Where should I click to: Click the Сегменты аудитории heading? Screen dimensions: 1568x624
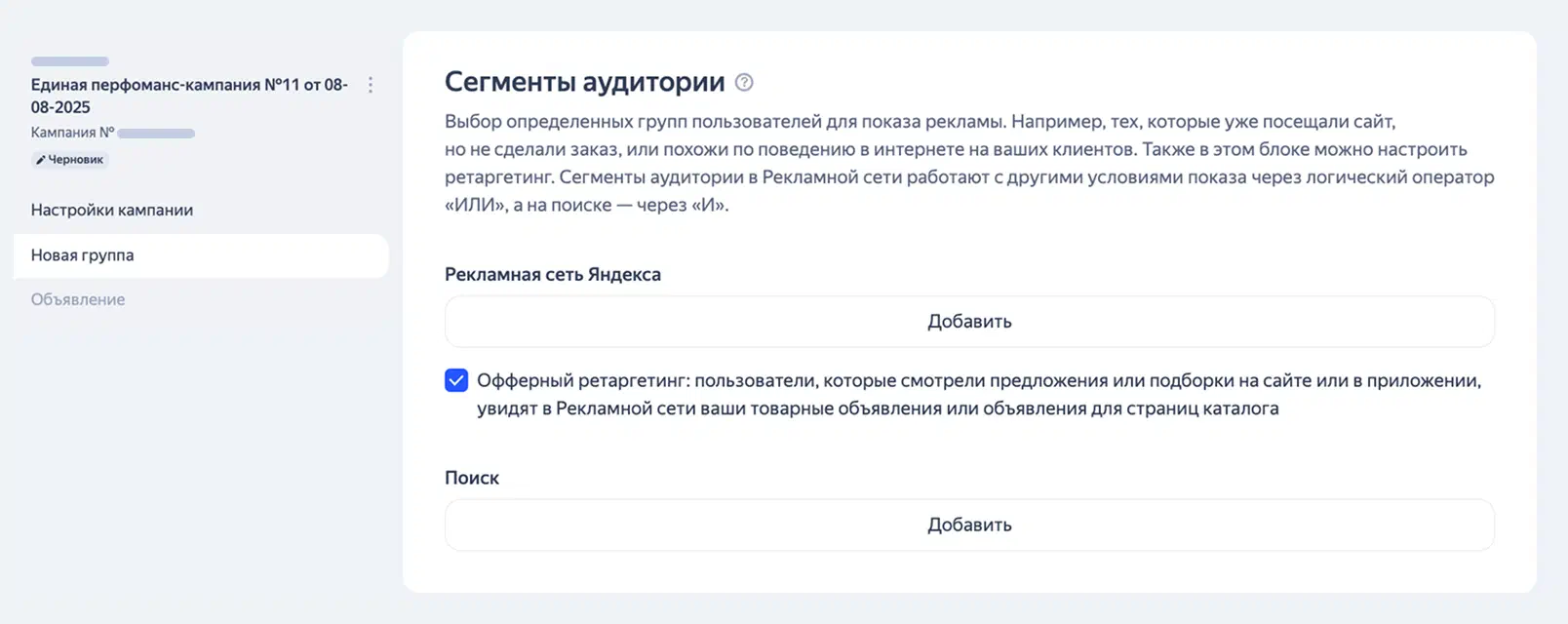click(585, 82)
